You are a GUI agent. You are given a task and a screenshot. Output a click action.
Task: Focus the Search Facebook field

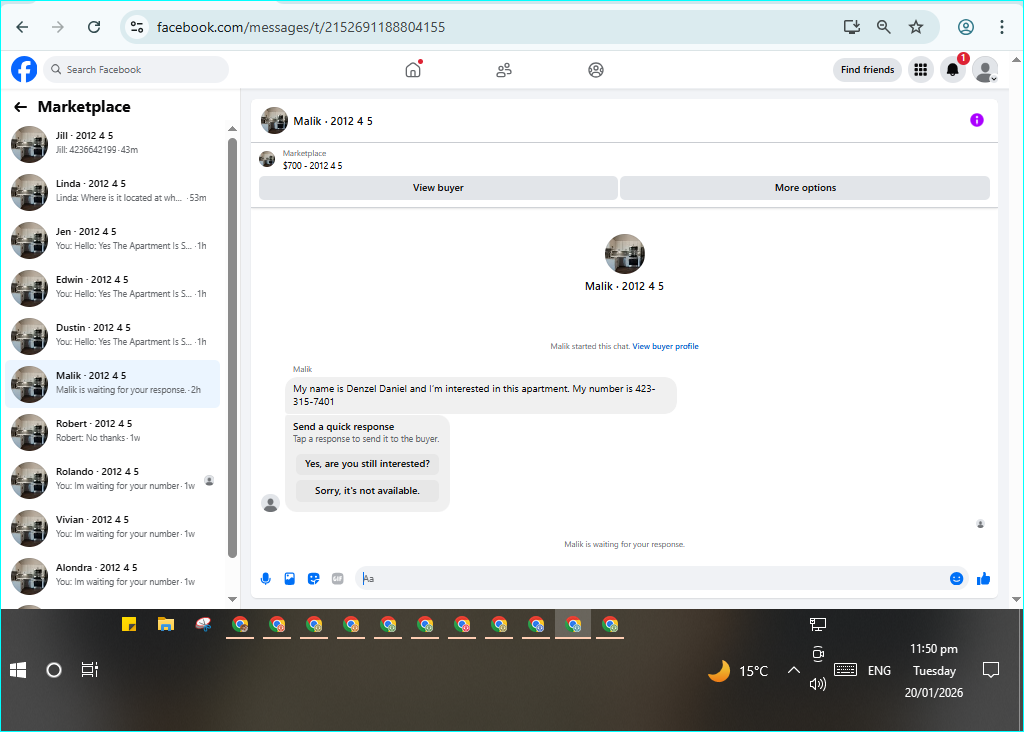136,69
